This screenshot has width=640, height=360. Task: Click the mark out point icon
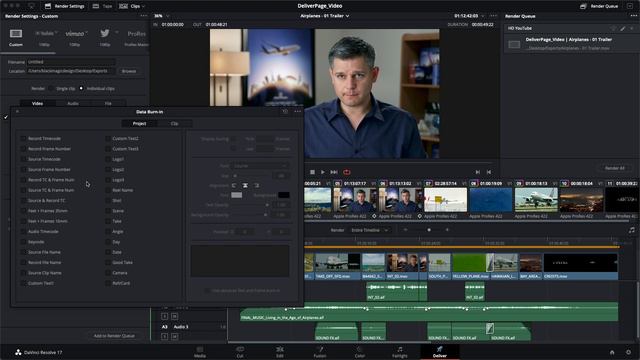tap(489, 172)
